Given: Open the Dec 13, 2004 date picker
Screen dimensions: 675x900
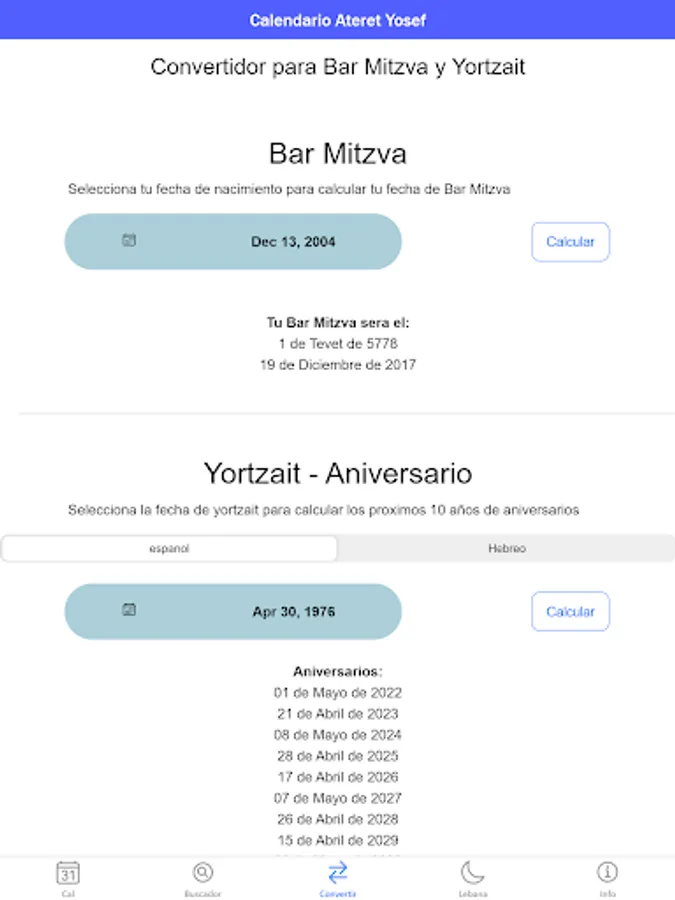Looking at the screenshot, I should click(233, 242).
